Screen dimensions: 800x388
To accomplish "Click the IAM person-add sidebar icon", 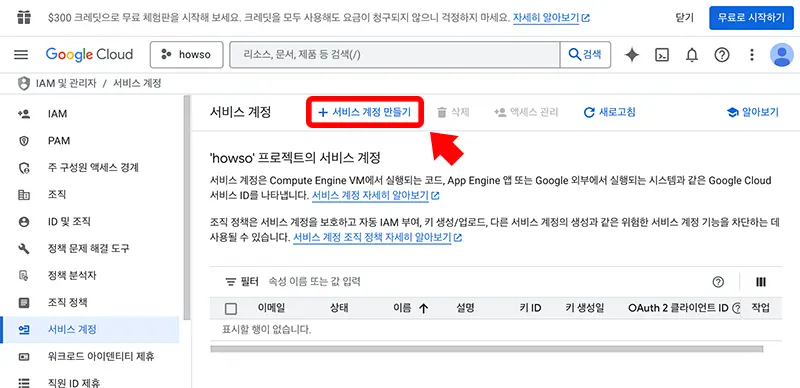I will 23,114.
